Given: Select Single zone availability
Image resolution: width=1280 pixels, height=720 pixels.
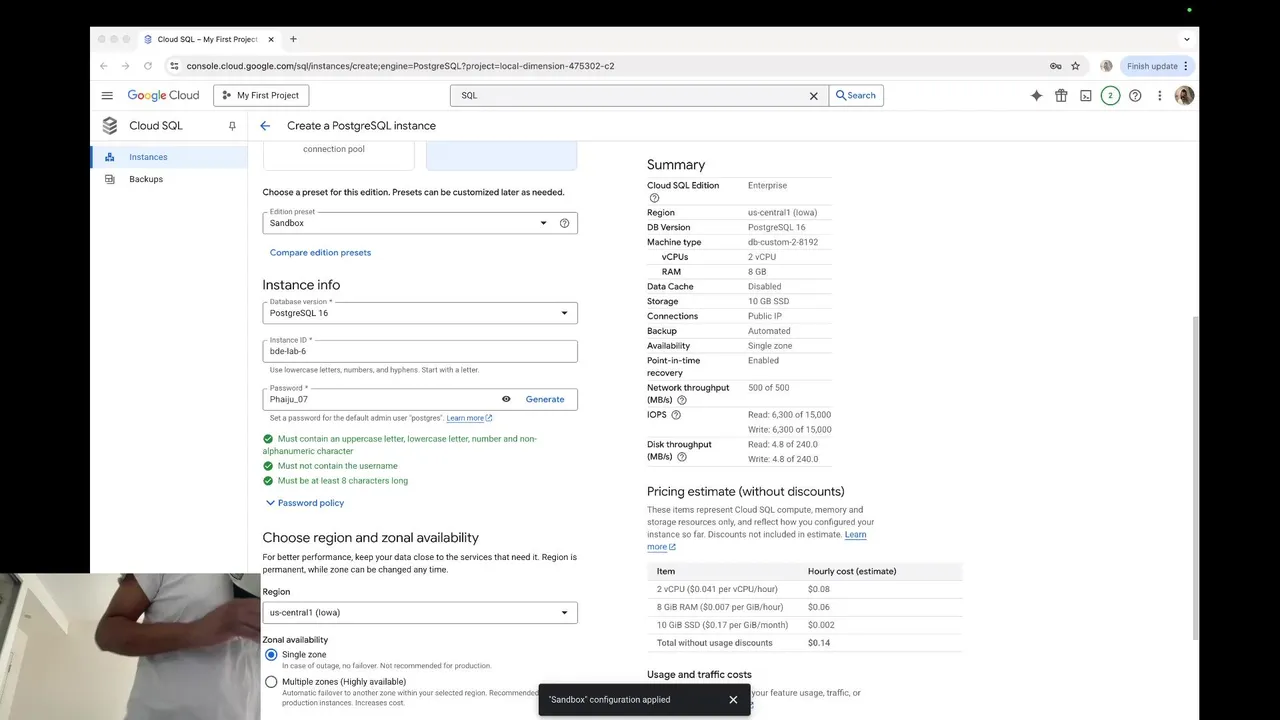Looking at the screenshot, I should (x=271, y=655).
